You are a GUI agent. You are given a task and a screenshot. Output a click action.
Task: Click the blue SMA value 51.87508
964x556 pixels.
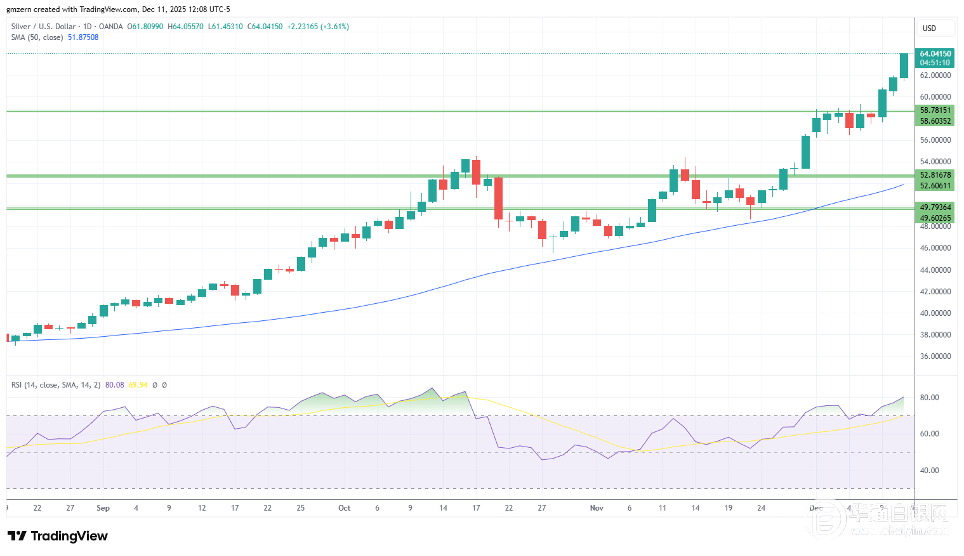click(x=82, y=37)
